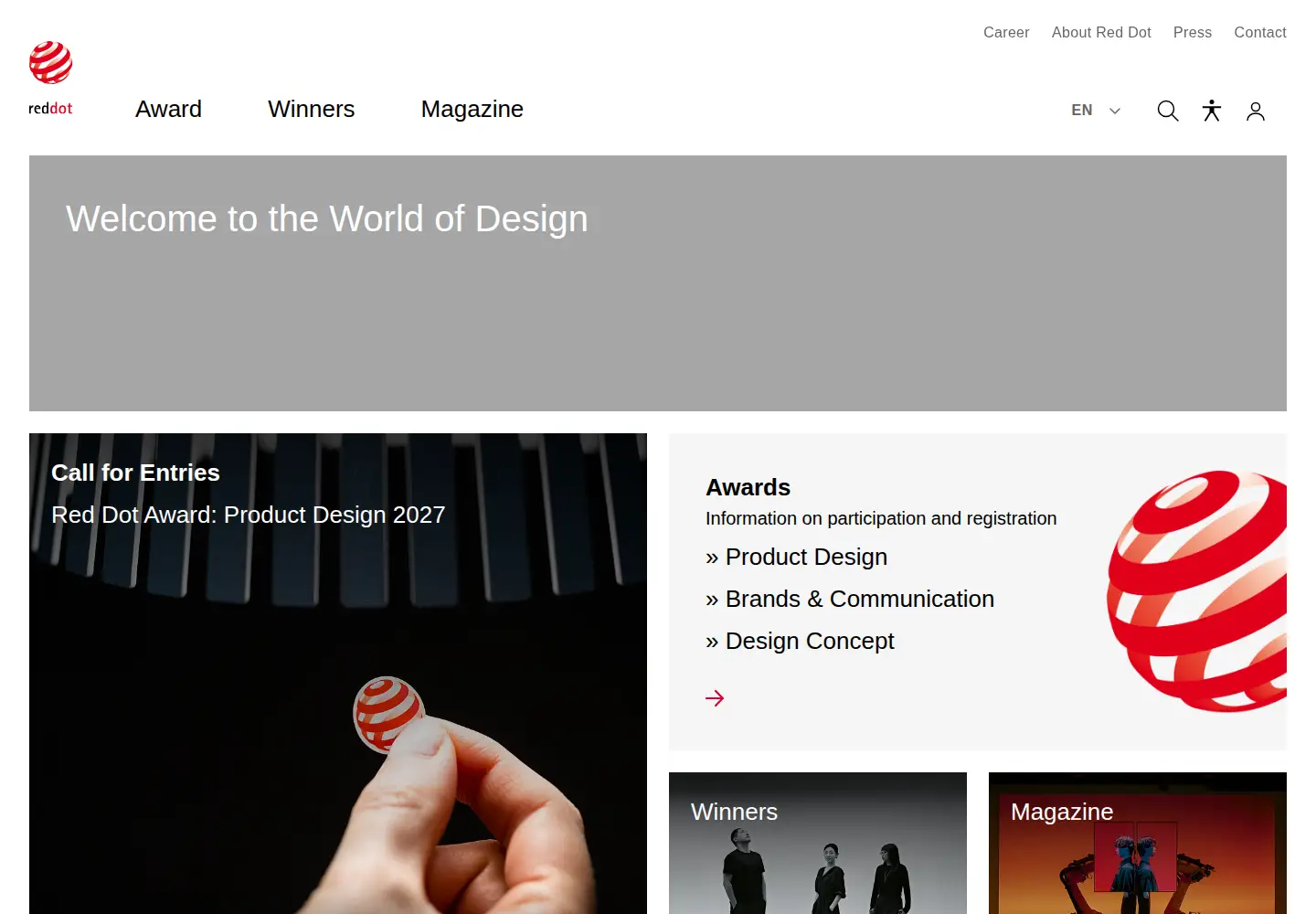Open the search magnifier icon
This screenshot has width=1316, height=914.
pyautogui.click(x=1168, y=111)
